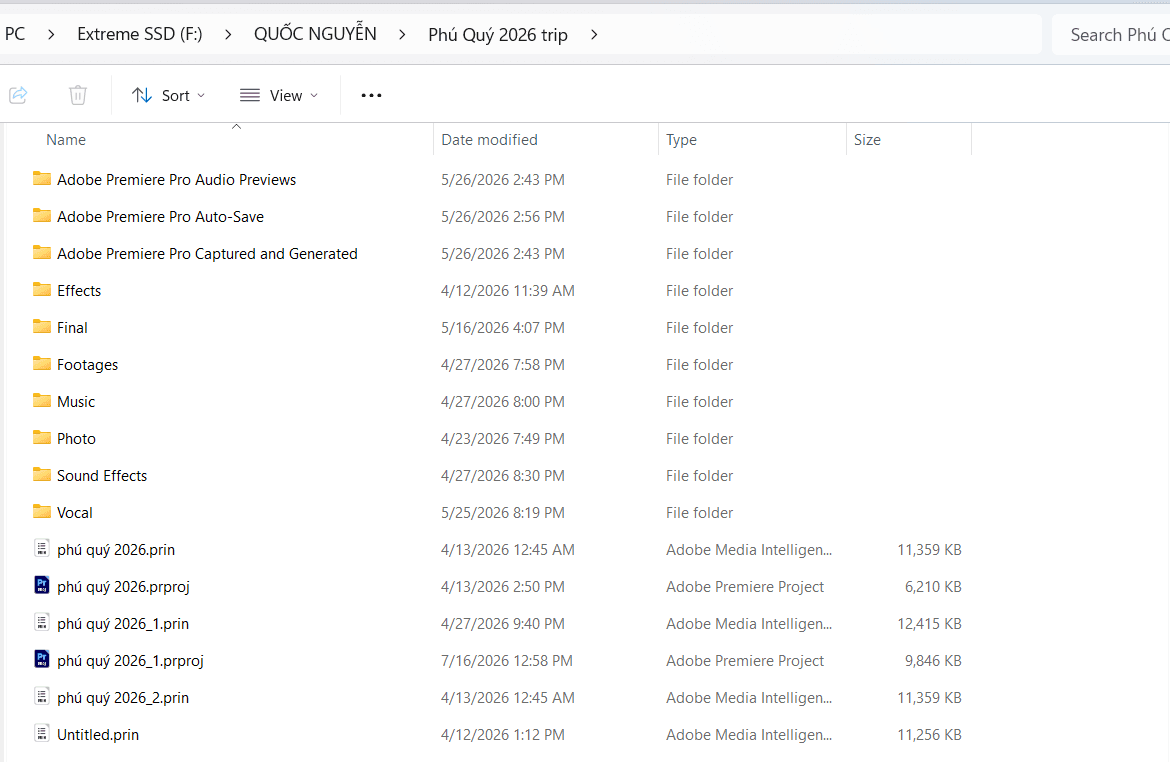Select Premiere icon of phú quý 2026_1.prproj

[43, 659]
